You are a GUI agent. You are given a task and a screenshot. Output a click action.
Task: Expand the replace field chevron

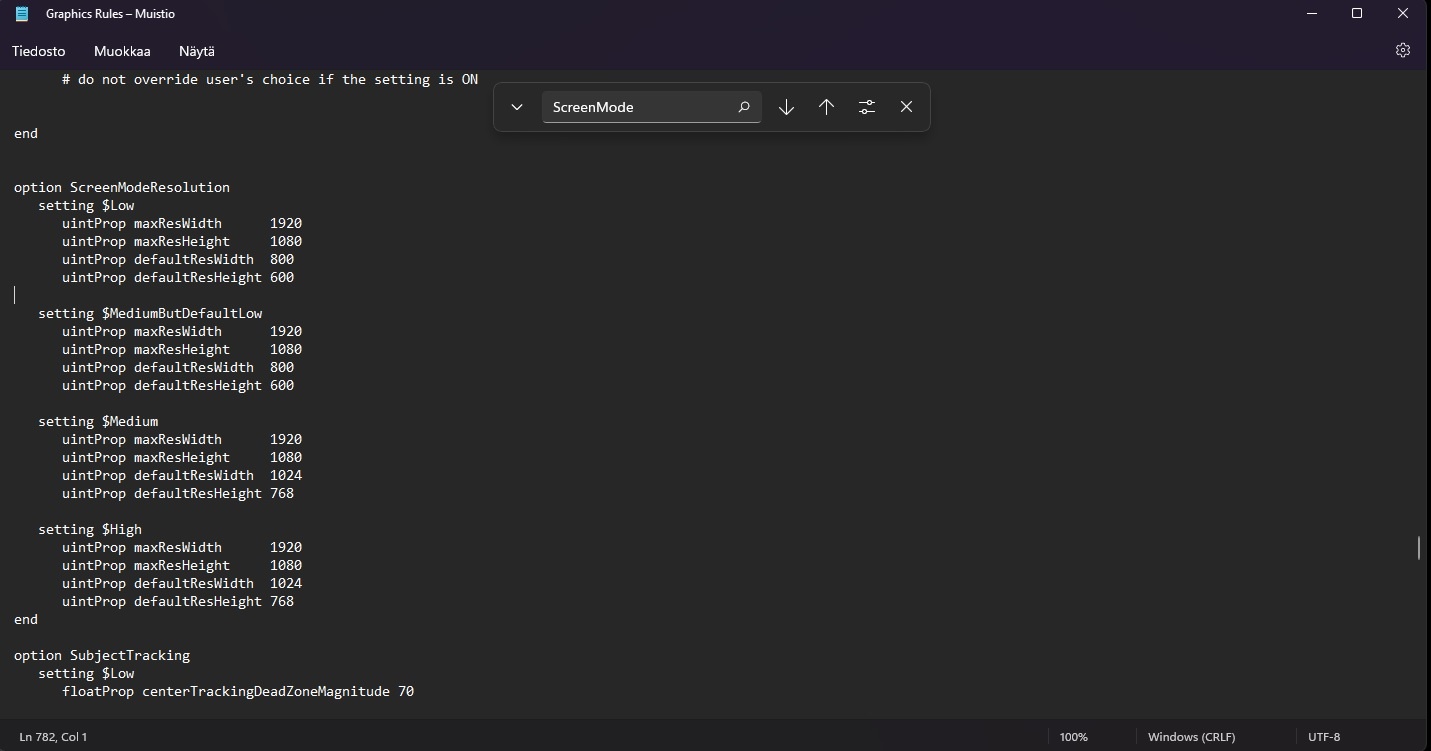pyautogui.click(x=517, y=107)
